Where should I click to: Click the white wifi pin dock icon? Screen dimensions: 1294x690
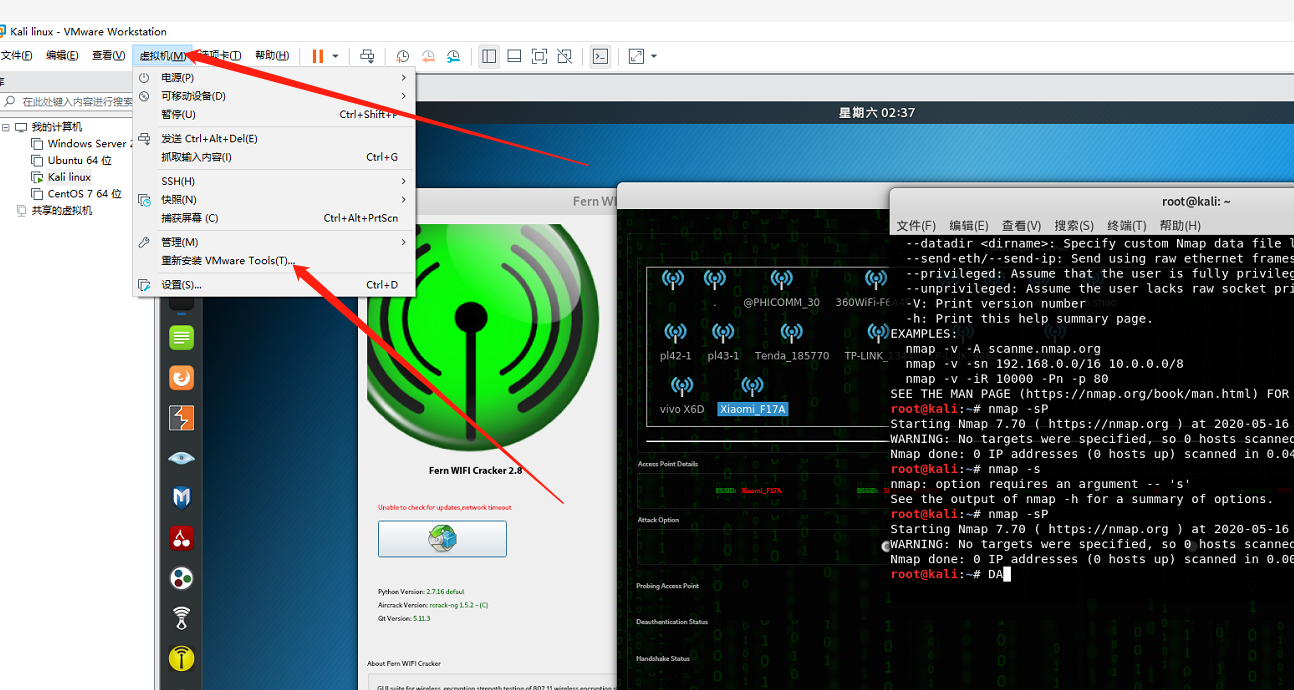pos(181,618)
